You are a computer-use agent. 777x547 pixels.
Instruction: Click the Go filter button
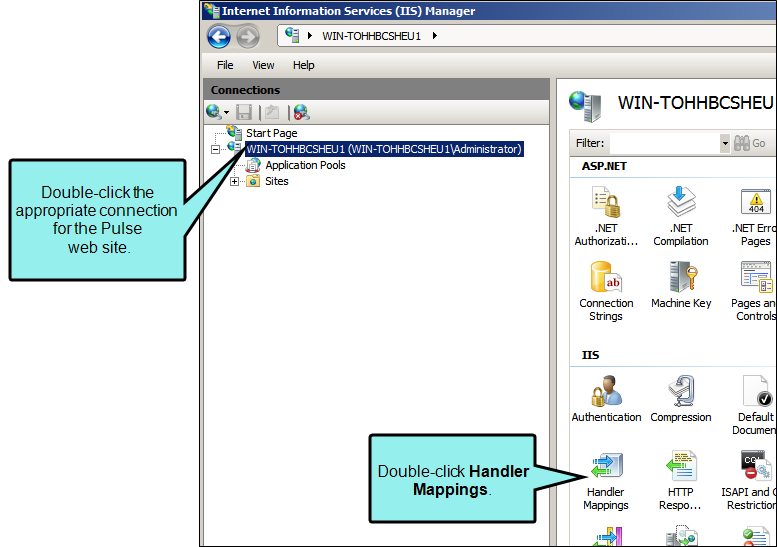pos(750,143)
